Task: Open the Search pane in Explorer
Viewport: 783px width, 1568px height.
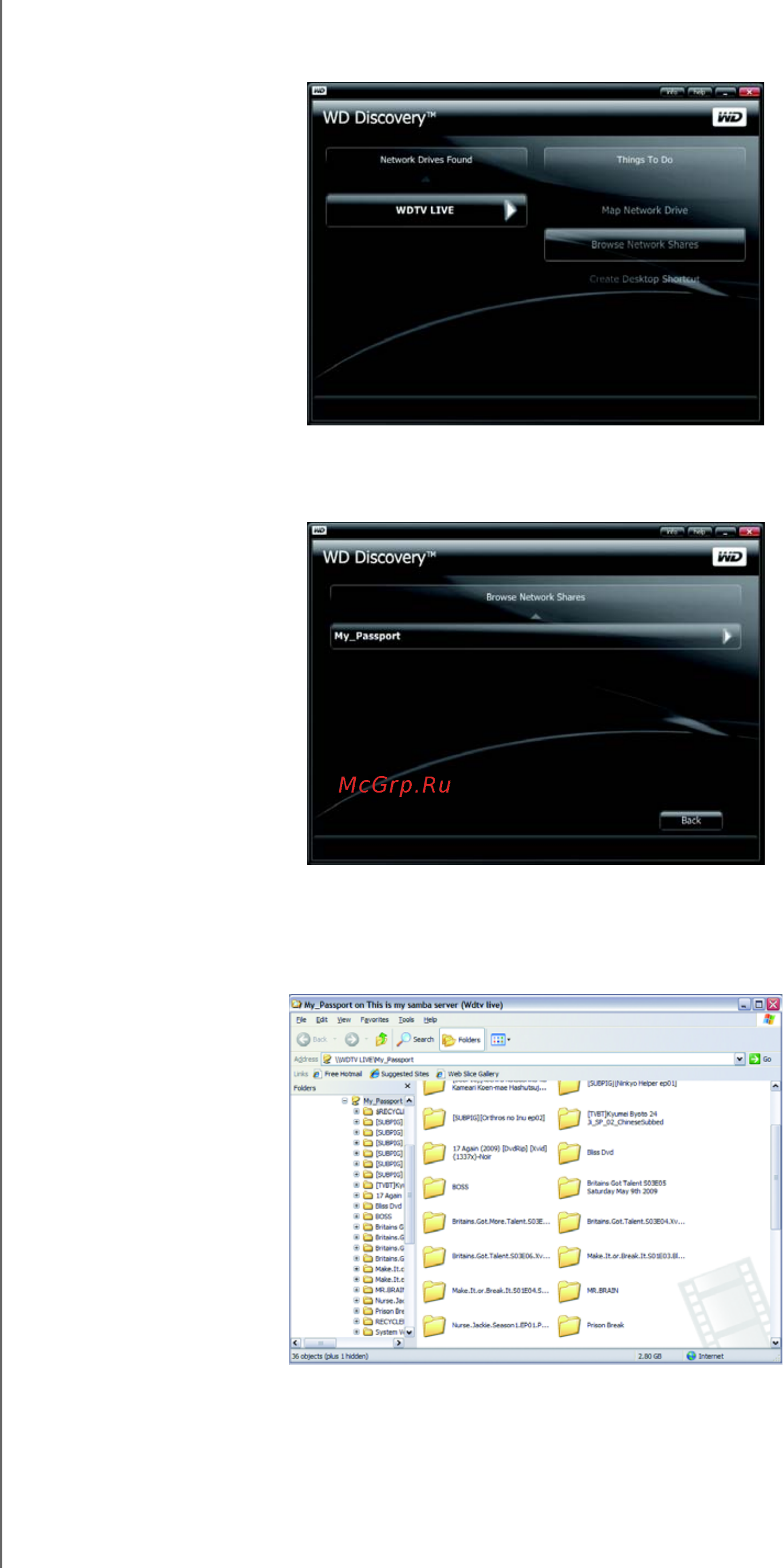Action: click(x=415, y=1039)
